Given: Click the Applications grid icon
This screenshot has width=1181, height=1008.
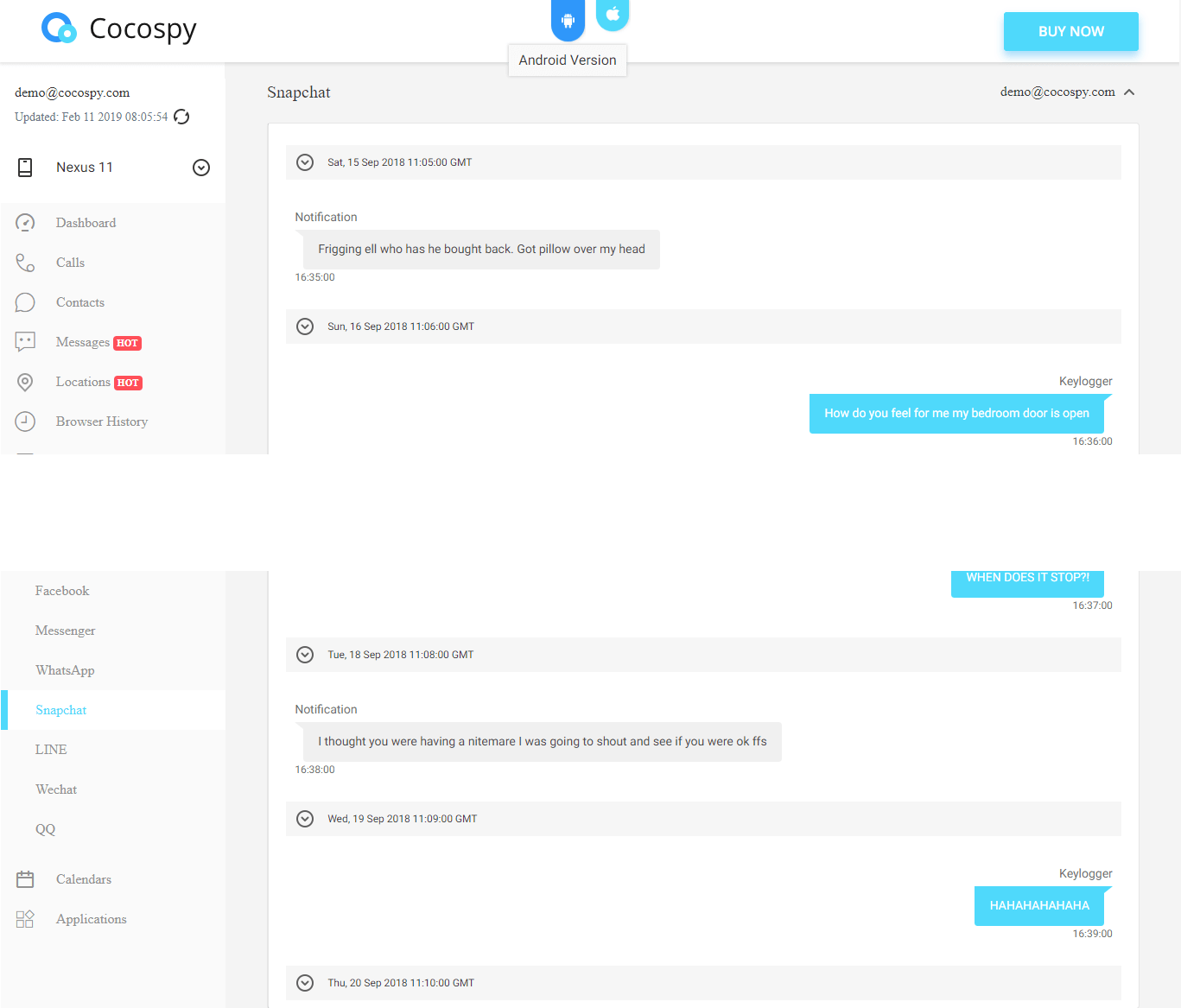Looking at the screenshot, I should (25, 919).
